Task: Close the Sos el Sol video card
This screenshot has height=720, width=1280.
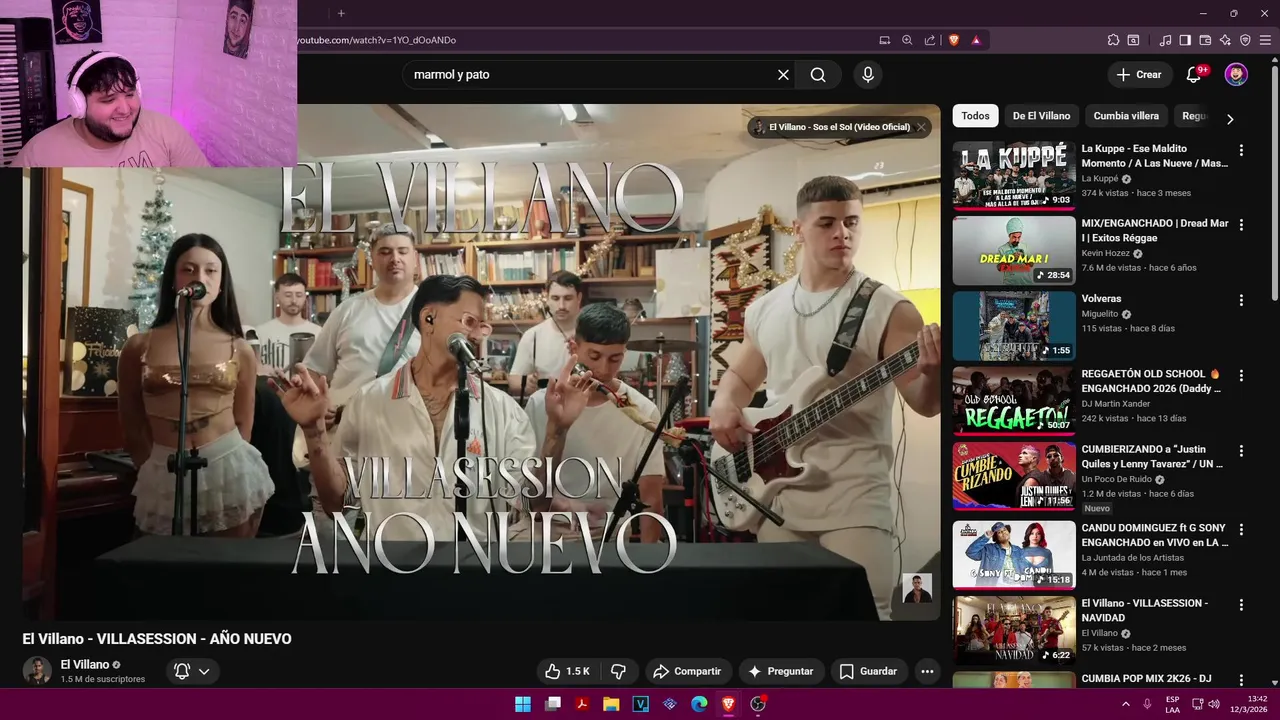Action: click(921, 127)
